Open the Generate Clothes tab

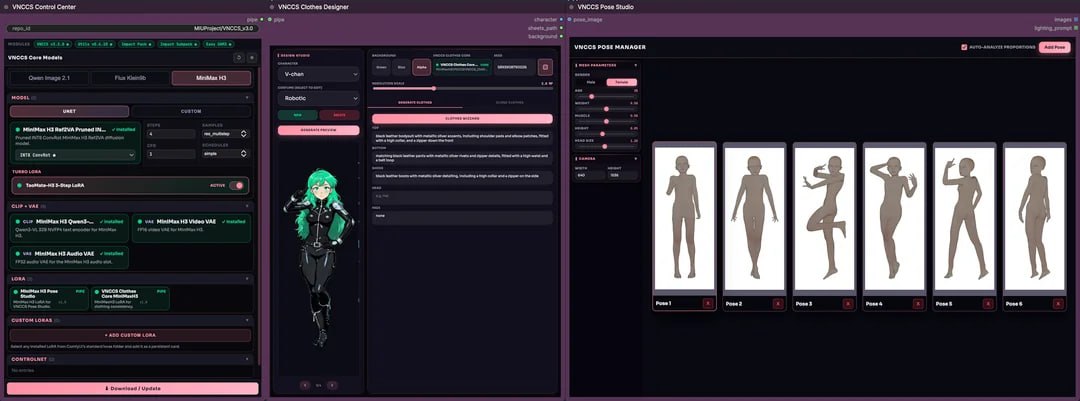(415, 103)
